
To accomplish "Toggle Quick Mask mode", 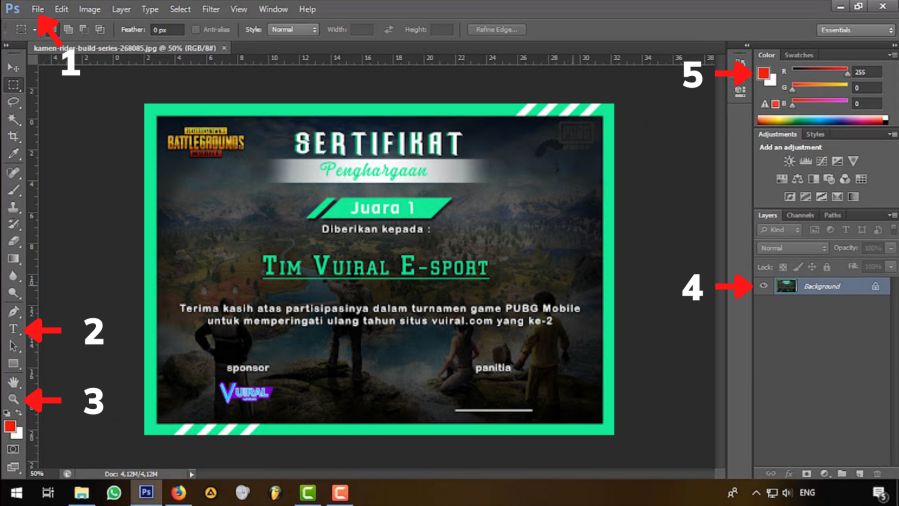I will 13,450.
